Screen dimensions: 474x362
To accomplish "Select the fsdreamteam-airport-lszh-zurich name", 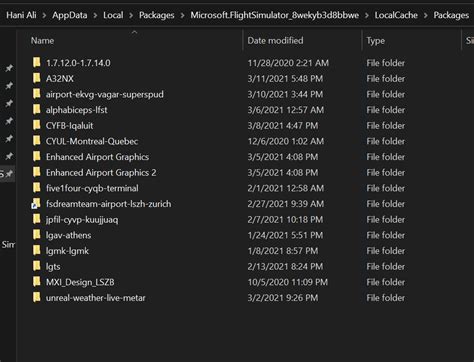I will [108, 204].
